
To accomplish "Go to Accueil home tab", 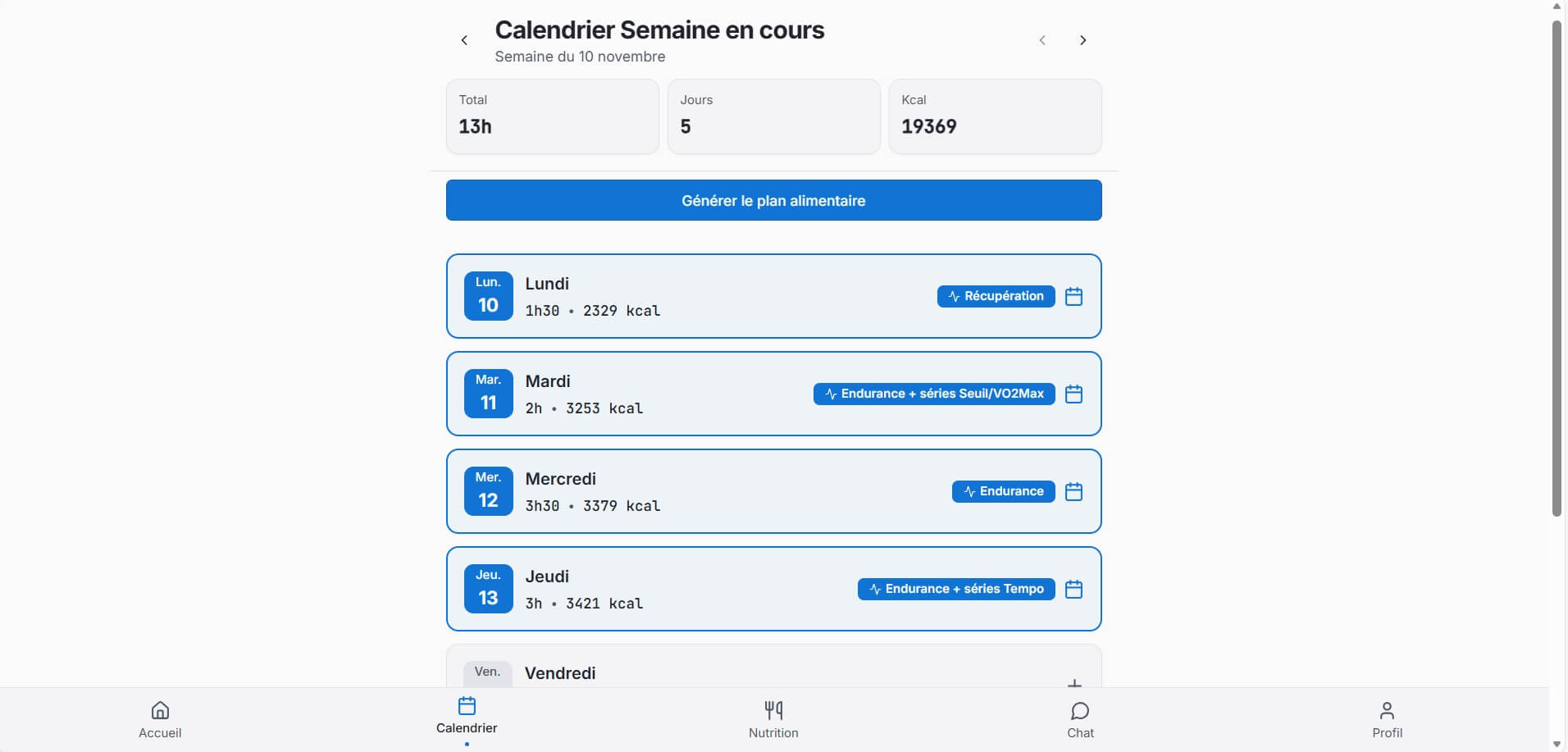I will click(160, 719).
